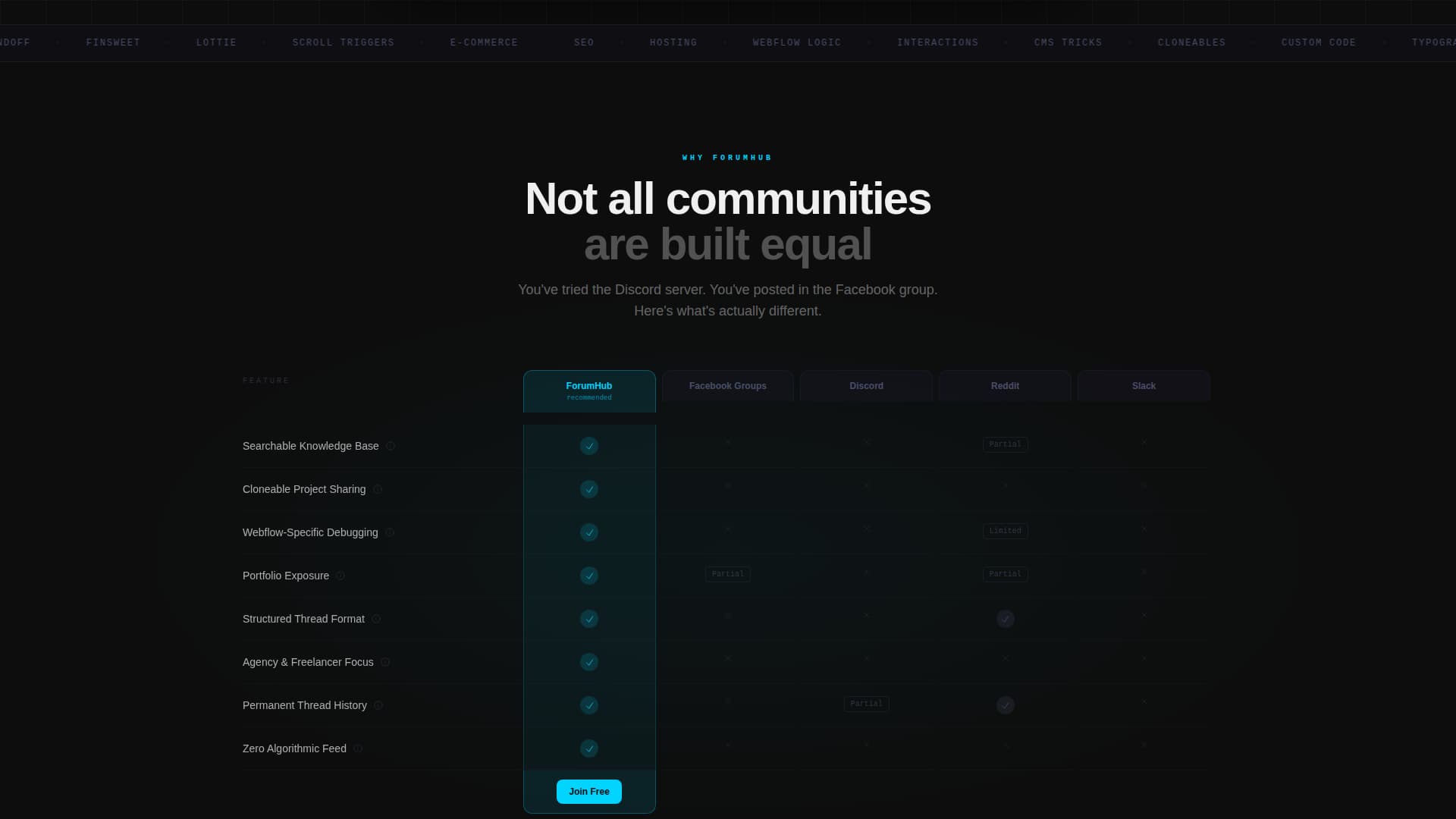Image resolution: width=1456 pixels, height=819 pixels.
Task: Open the SCROLL TRIGGERS topic tag
Action: tap(344, 42)
